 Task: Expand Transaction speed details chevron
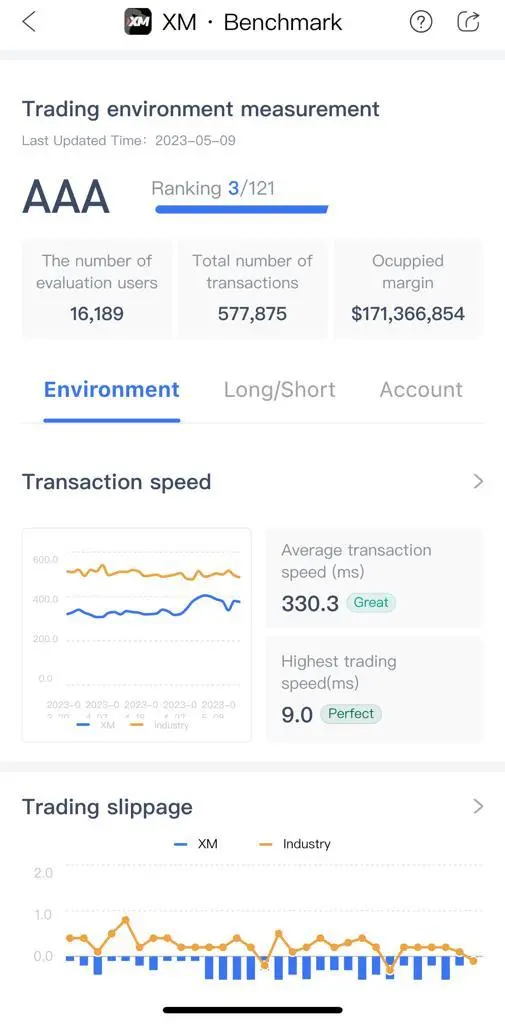(x=478, y=482)
